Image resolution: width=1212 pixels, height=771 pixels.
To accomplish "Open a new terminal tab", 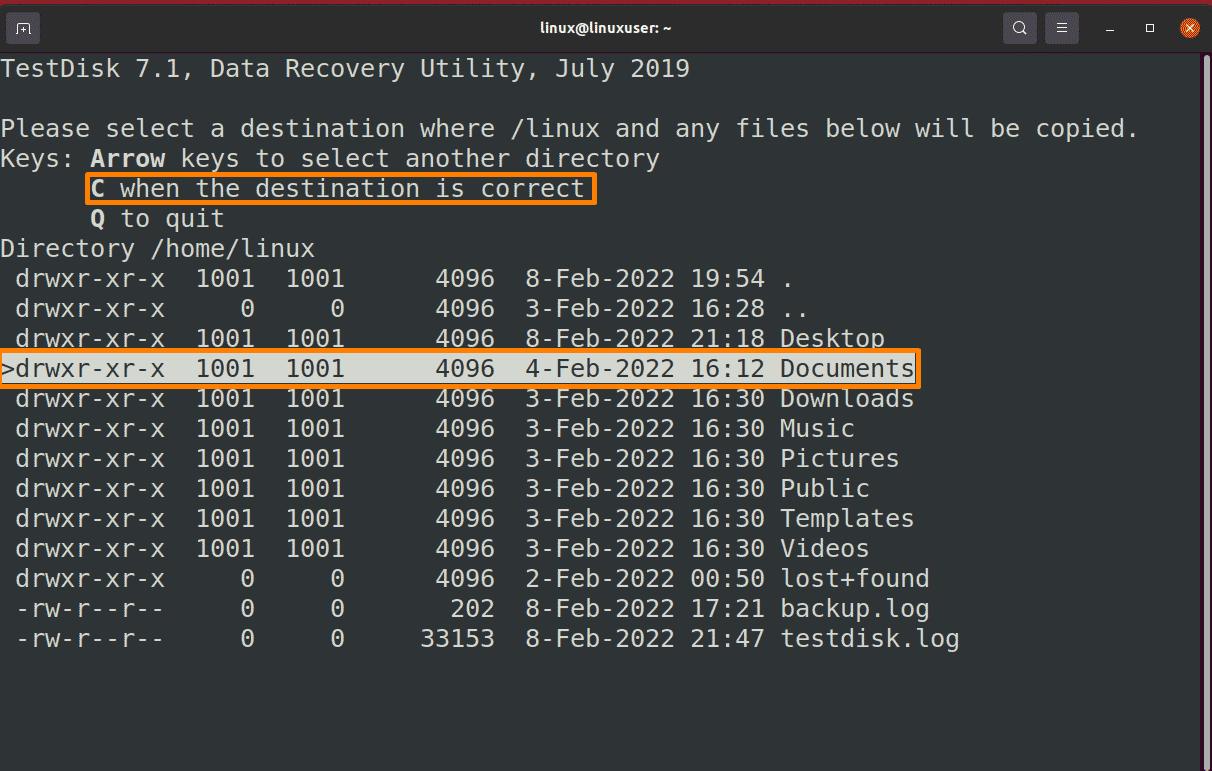I will tap(24, 28).
